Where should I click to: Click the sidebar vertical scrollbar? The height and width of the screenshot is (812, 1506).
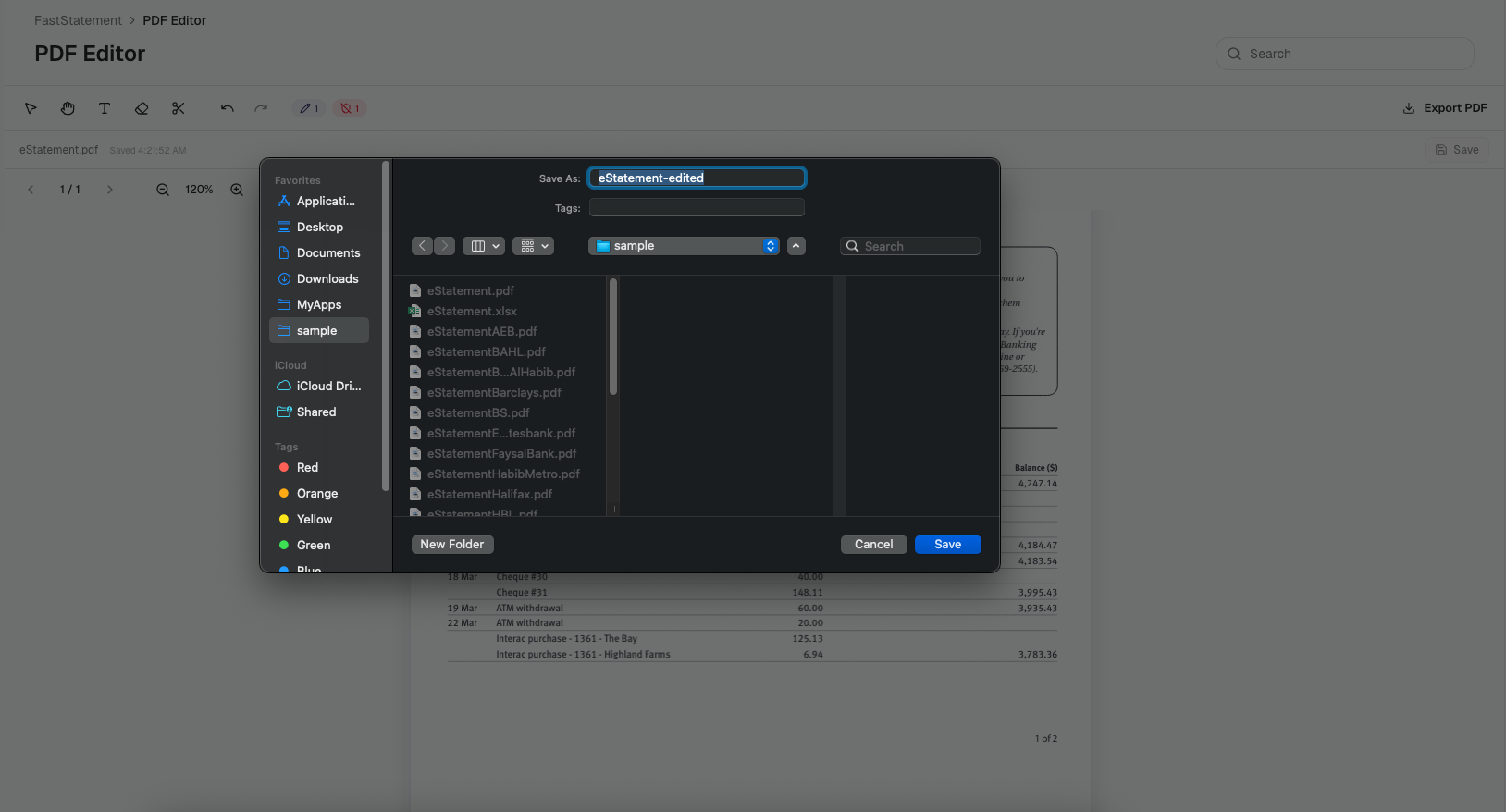coord(386,326)
